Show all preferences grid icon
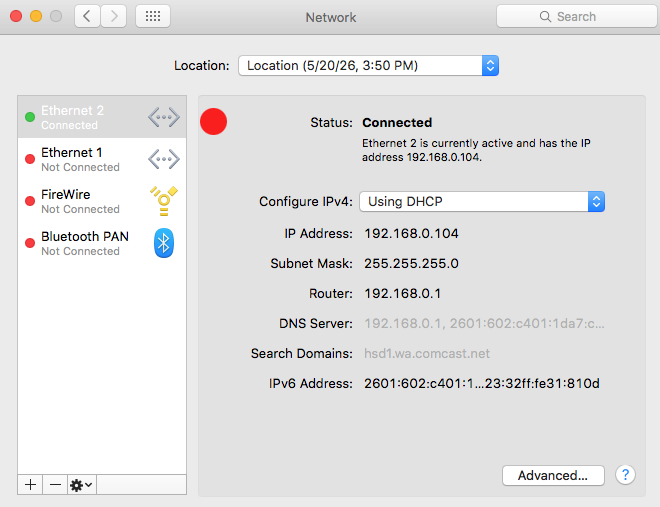The image size is (660, 507). point(153,16)
